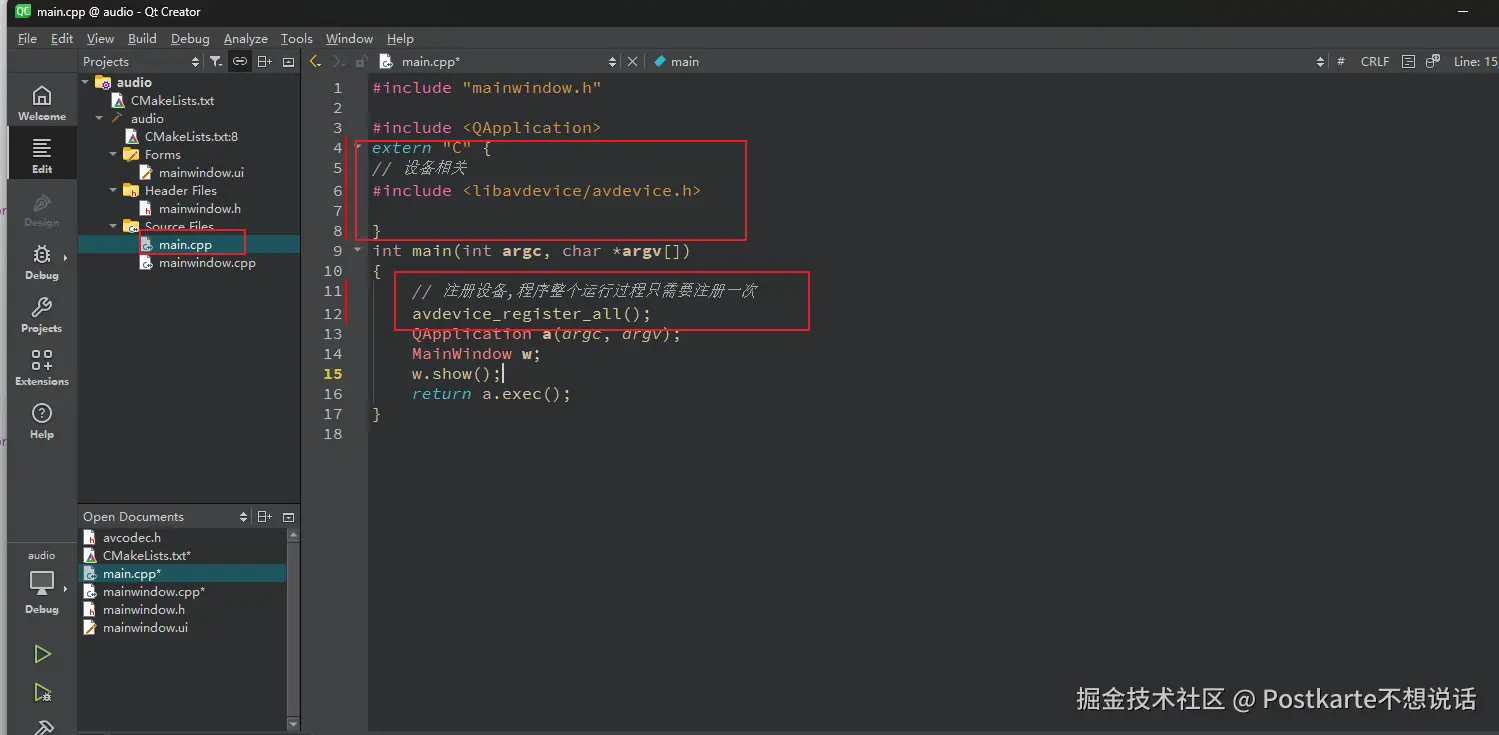Open the Window menu
The height and width of the screenshot is (735, 1499).
click(x=349, y=38)
